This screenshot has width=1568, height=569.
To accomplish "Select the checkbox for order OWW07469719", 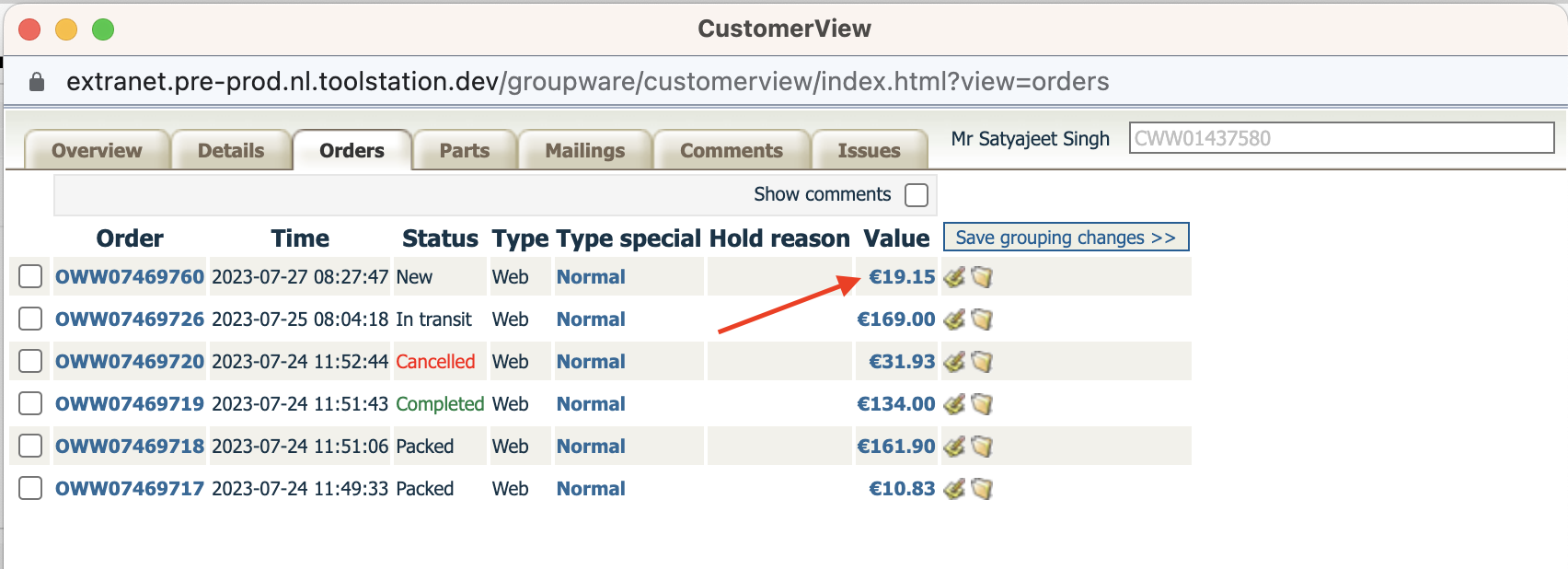I will [x=30, y=404].
